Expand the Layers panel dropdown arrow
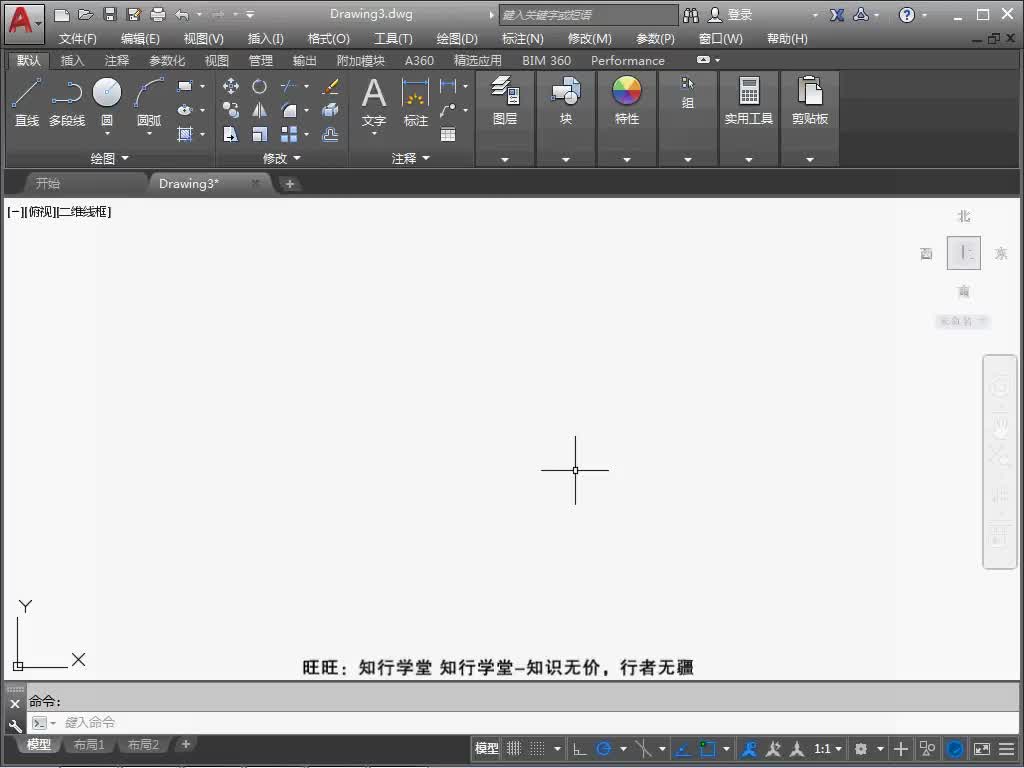Viewport: 1024px width, 768px height. pos(505,159)
